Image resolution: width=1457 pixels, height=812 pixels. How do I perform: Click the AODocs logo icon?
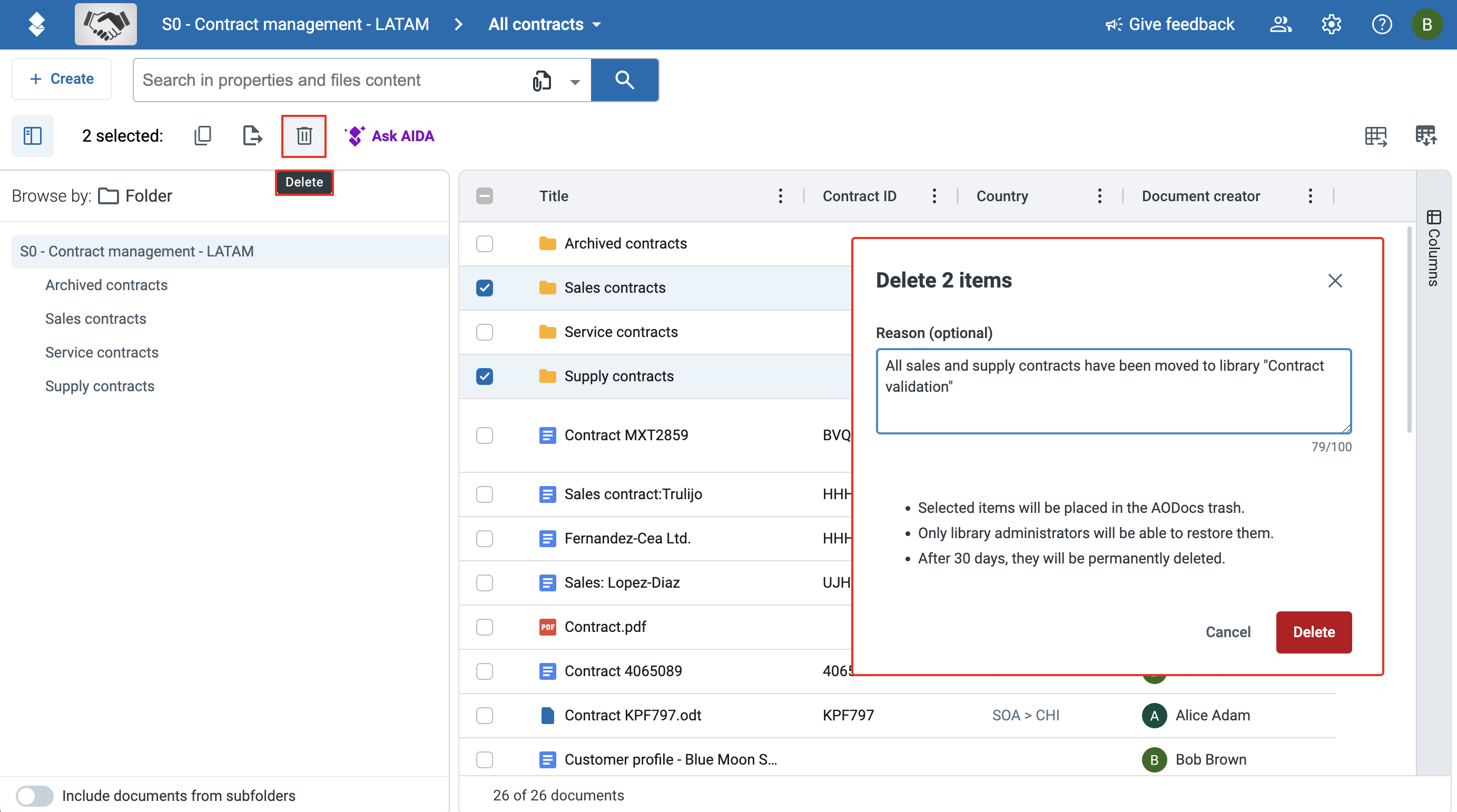[x=37, y=24]
